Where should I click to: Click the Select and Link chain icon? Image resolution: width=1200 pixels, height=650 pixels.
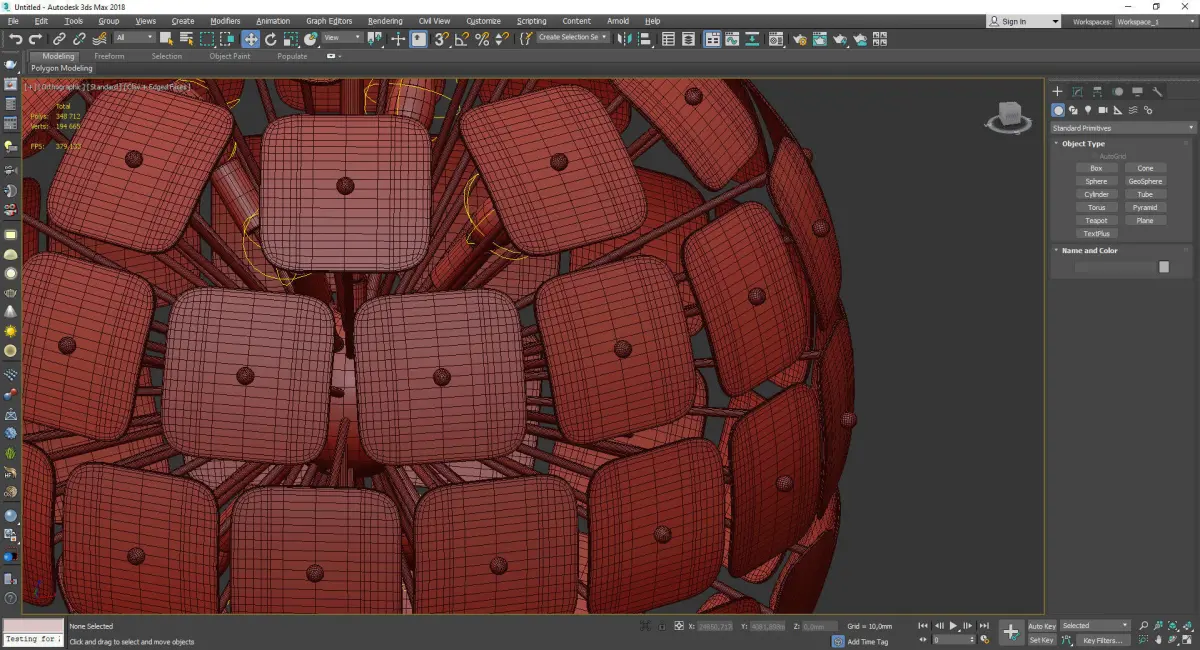[59, 39]
